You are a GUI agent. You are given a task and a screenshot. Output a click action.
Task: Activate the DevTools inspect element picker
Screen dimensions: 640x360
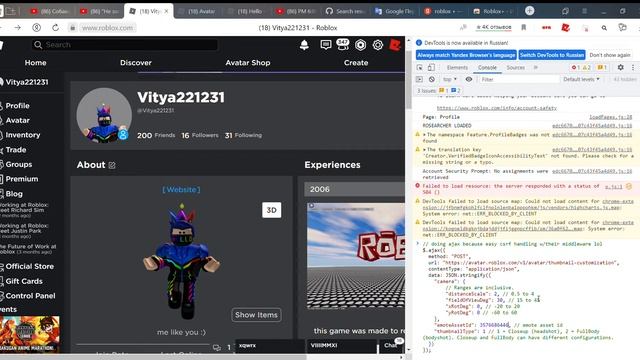[x=420, y=67]
